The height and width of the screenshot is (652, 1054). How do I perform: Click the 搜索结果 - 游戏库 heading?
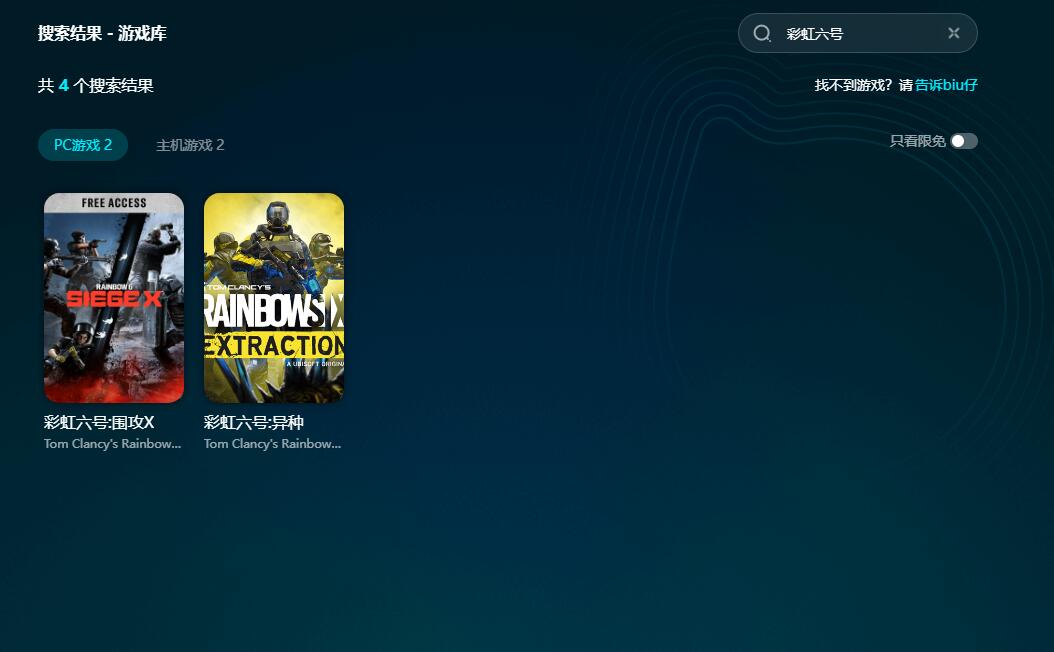pos(102,33)
